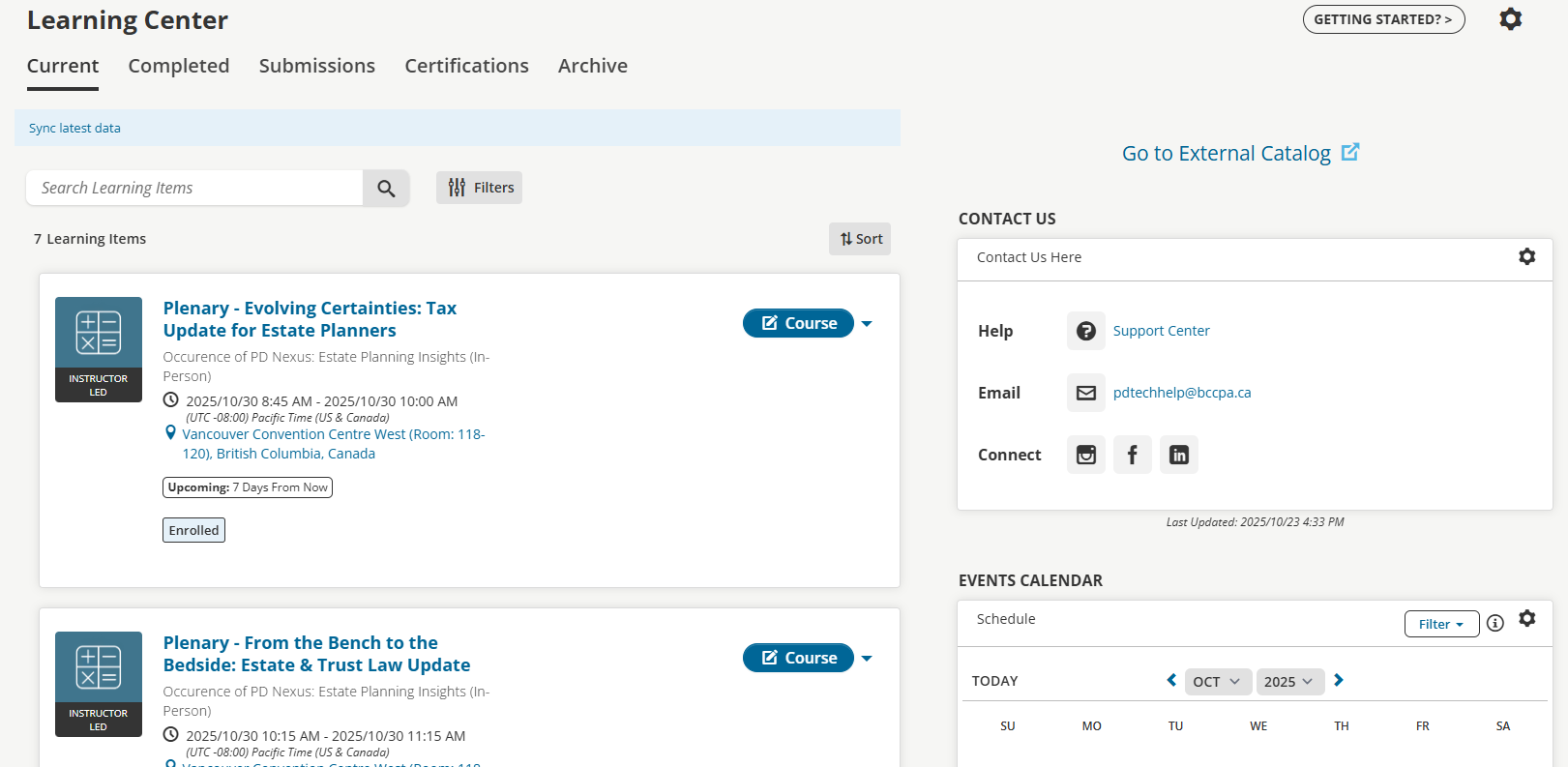Expand the OCT month dropdown
This screenshot has height=767, width=1568.
click(x=1216, y=682)
